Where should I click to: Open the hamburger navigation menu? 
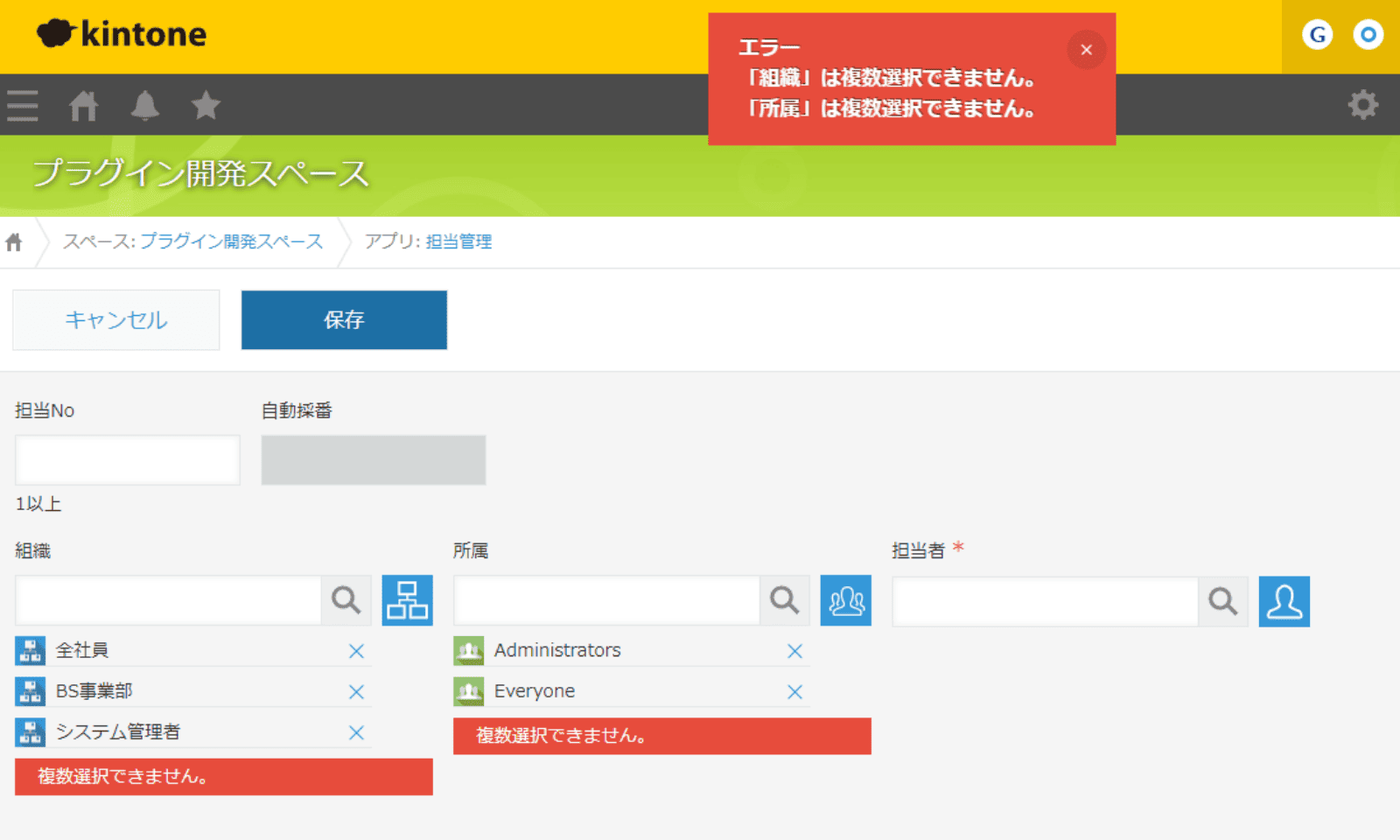pyautogui.click(x=23, y=106)
